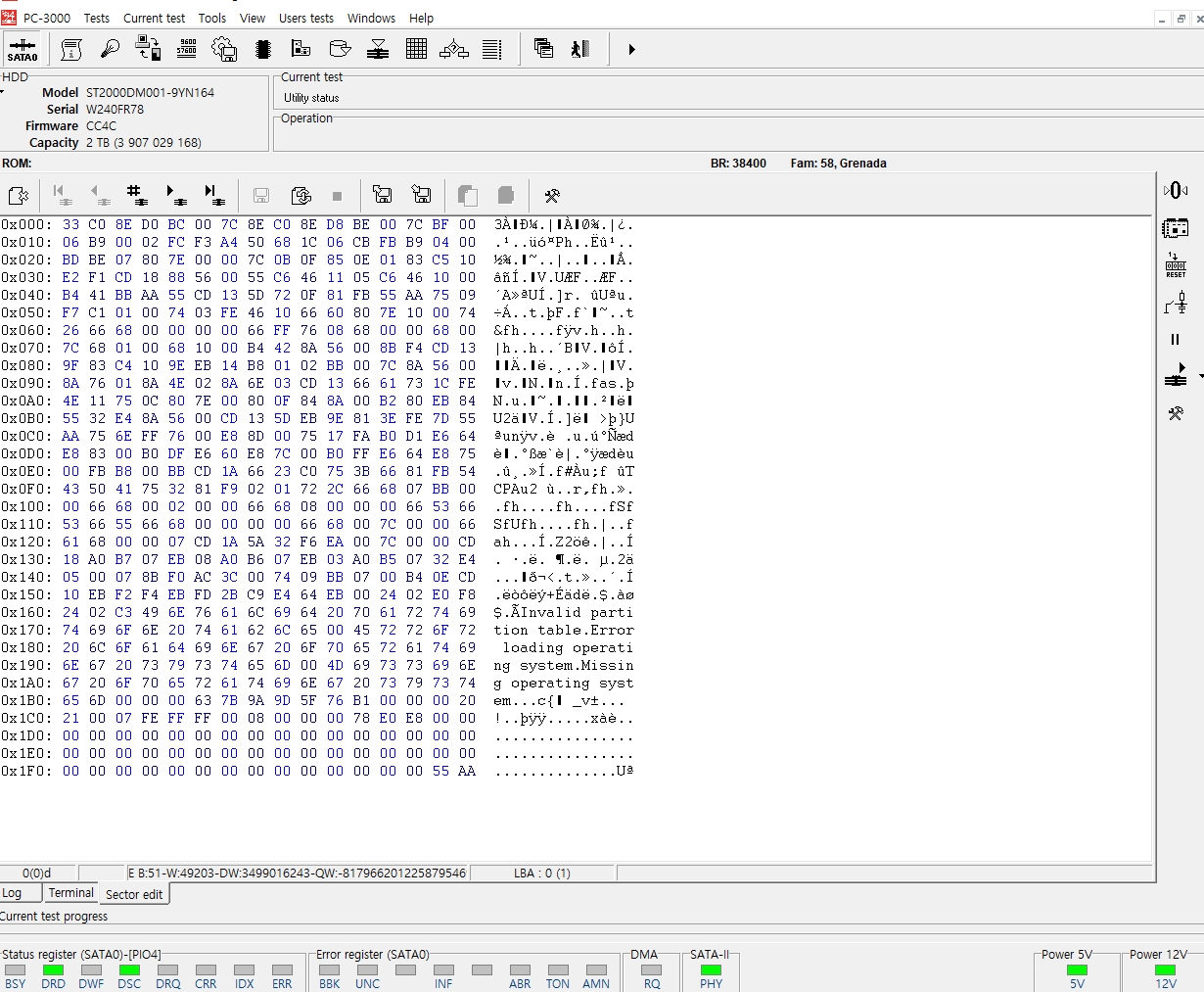Image resolution: width=1204 pixels, height=992 pixels.
Task: Expand the dropdown arrow beside right sidebar play icon
Action: (1200, 376)
